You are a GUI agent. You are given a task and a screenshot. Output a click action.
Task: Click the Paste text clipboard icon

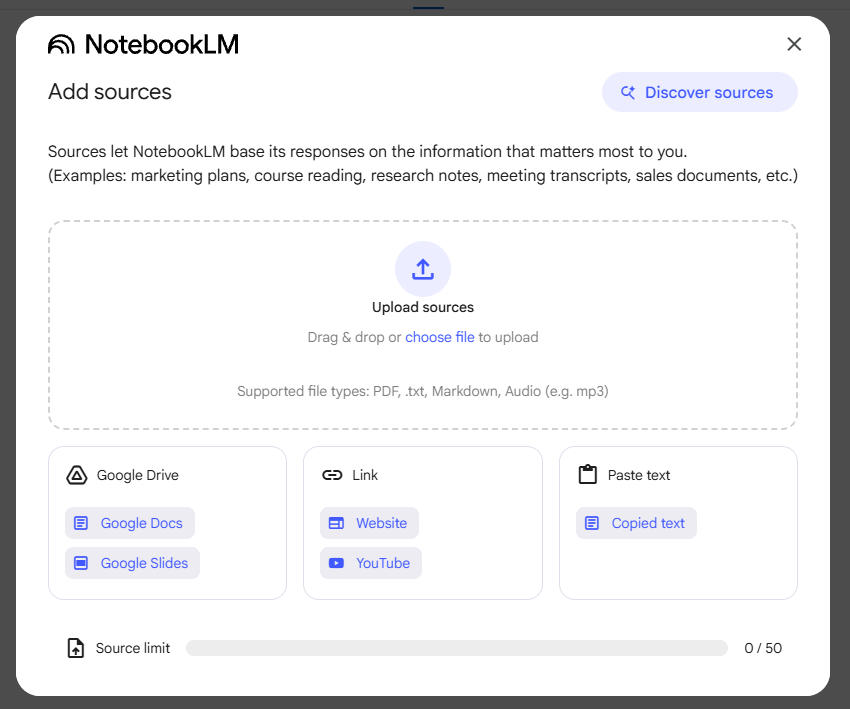(588, 475)
